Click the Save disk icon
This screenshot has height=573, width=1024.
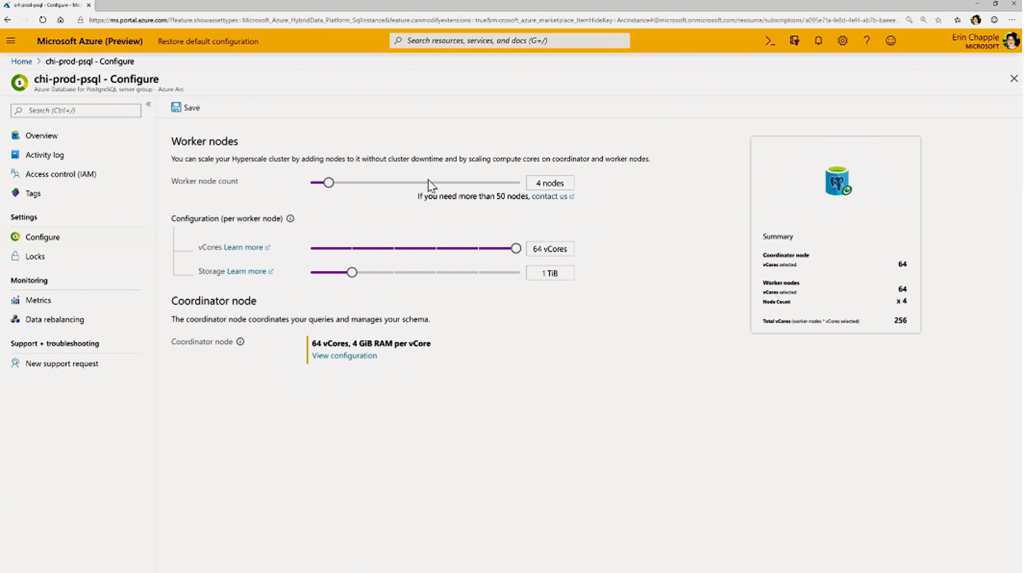[x=177, y=107]
